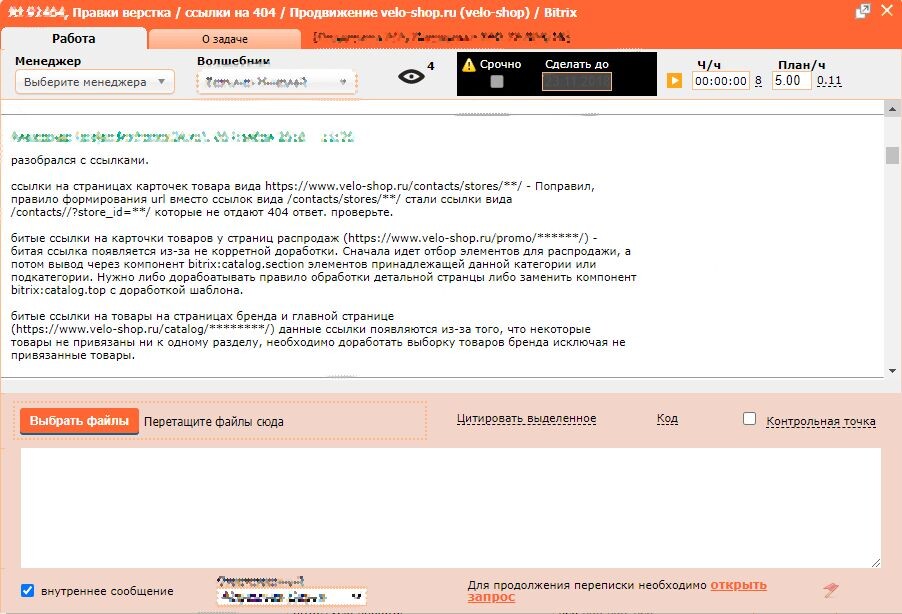This screenshot has width=902, height=614.
Task: Click into the message text area
Action: (450, 508)
